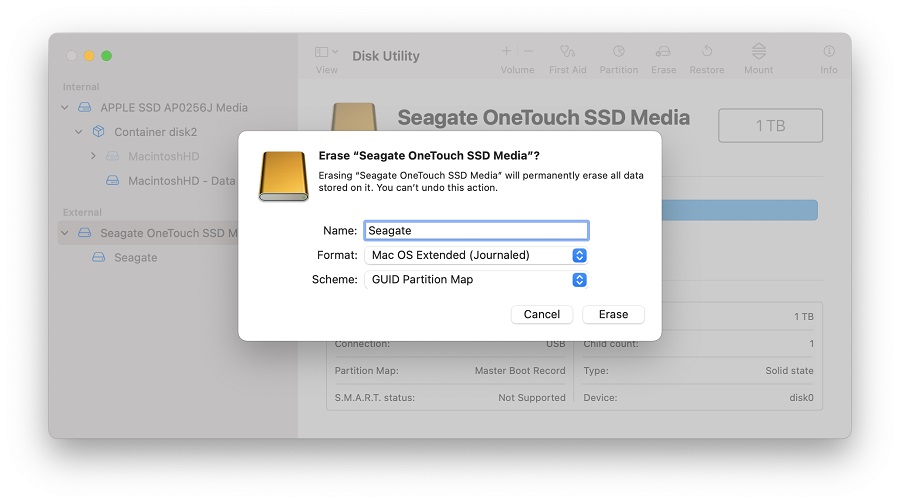Cancel the erase dialog

pyautogui.click(x=541, y=314)
